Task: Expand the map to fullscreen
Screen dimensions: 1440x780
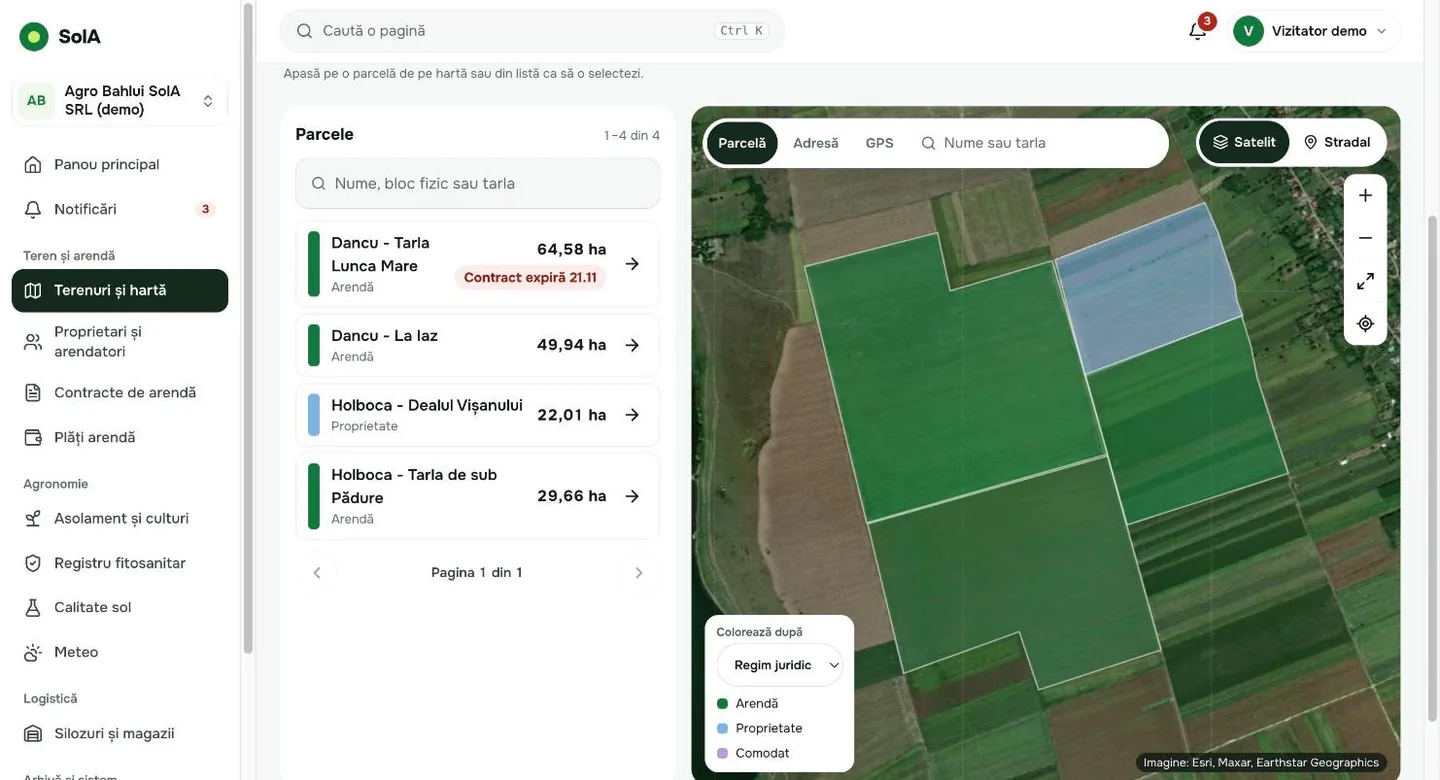Action: [1365, 281]
